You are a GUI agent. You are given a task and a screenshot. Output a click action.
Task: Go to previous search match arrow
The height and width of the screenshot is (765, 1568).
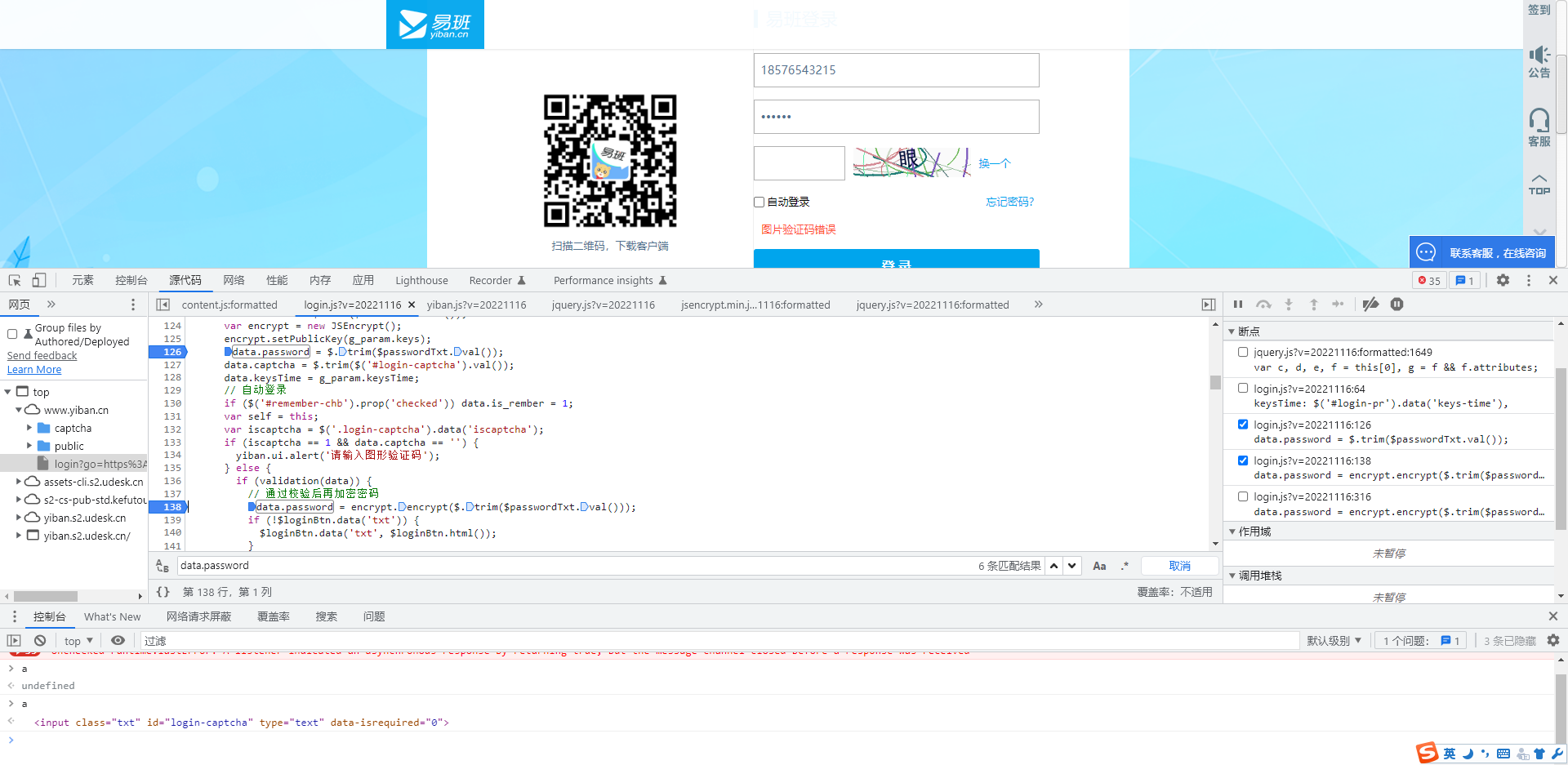(x=1054, y=566)
